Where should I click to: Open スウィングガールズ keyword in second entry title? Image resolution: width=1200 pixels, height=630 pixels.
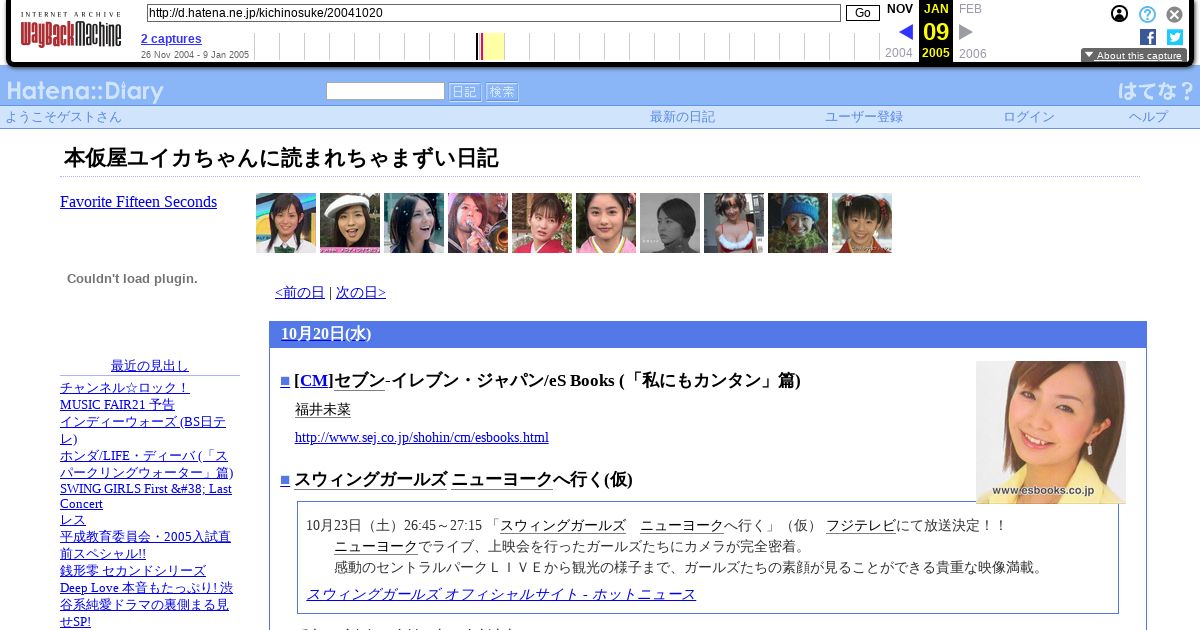[x=370, y=480]
